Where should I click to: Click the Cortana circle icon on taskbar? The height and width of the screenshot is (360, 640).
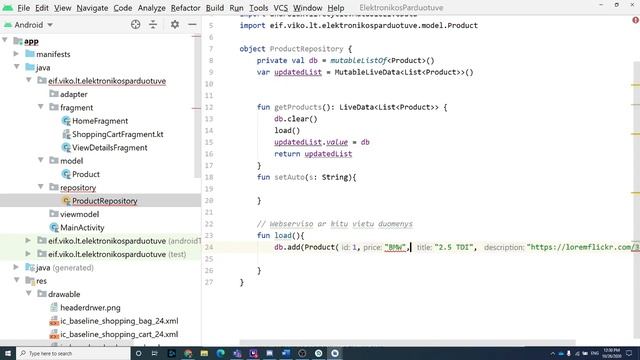(x=138, y=353)
